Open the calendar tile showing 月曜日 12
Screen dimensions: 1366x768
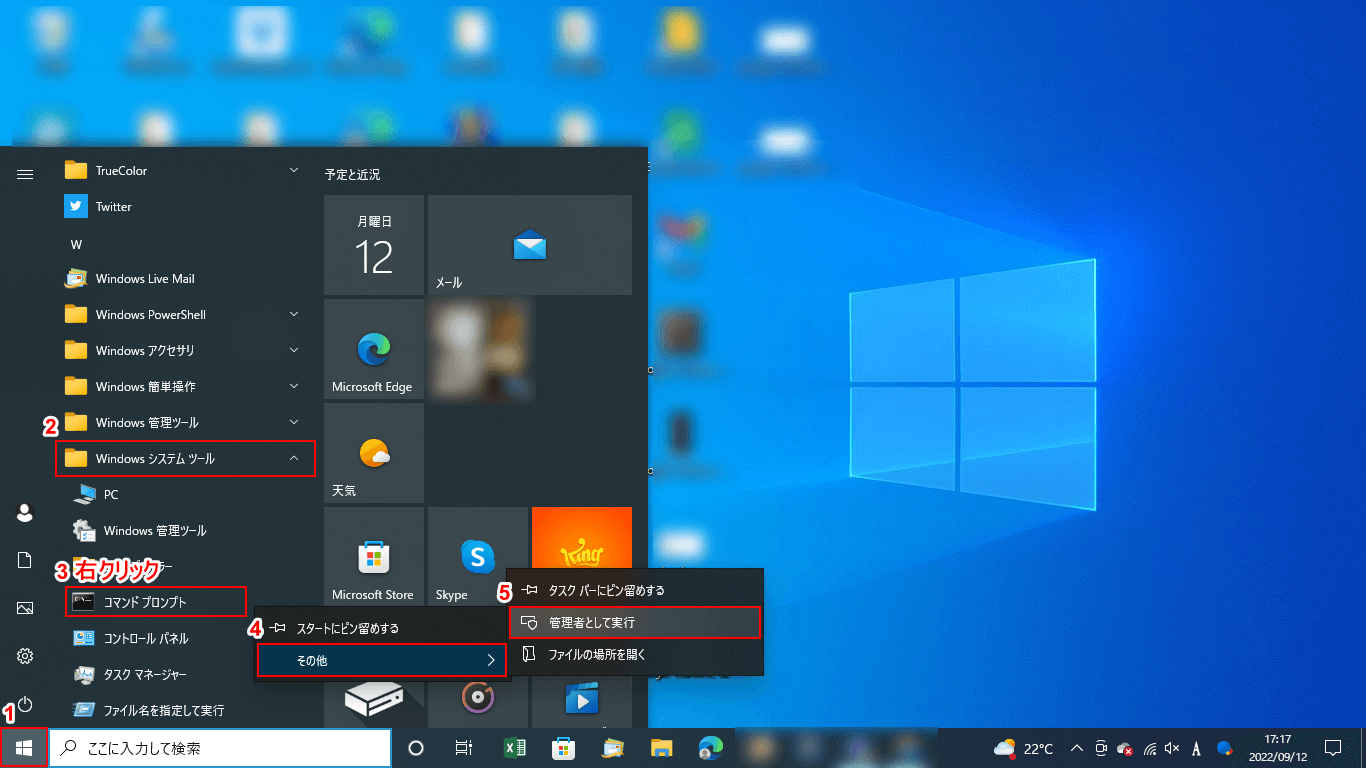374,245
